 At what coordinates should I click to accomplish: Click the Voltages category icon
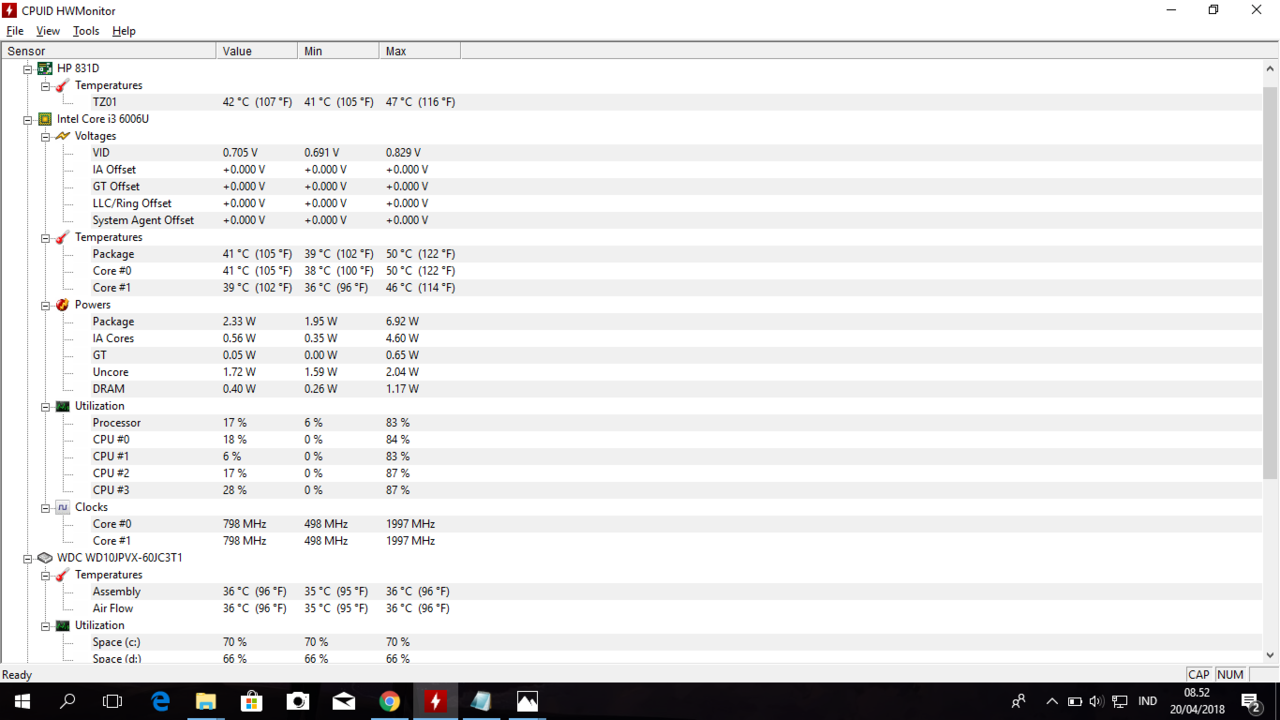tap(63, 136)
